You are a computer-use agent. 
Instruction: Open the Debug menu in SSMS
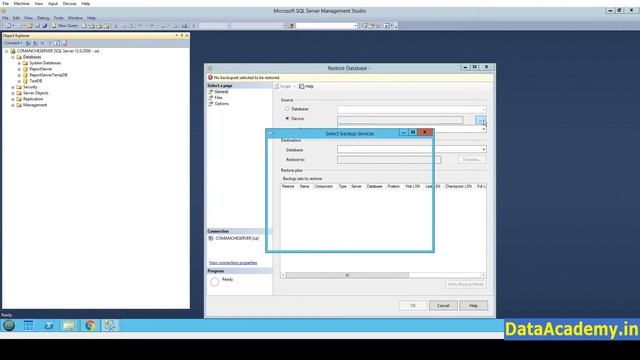pos(43,18)
